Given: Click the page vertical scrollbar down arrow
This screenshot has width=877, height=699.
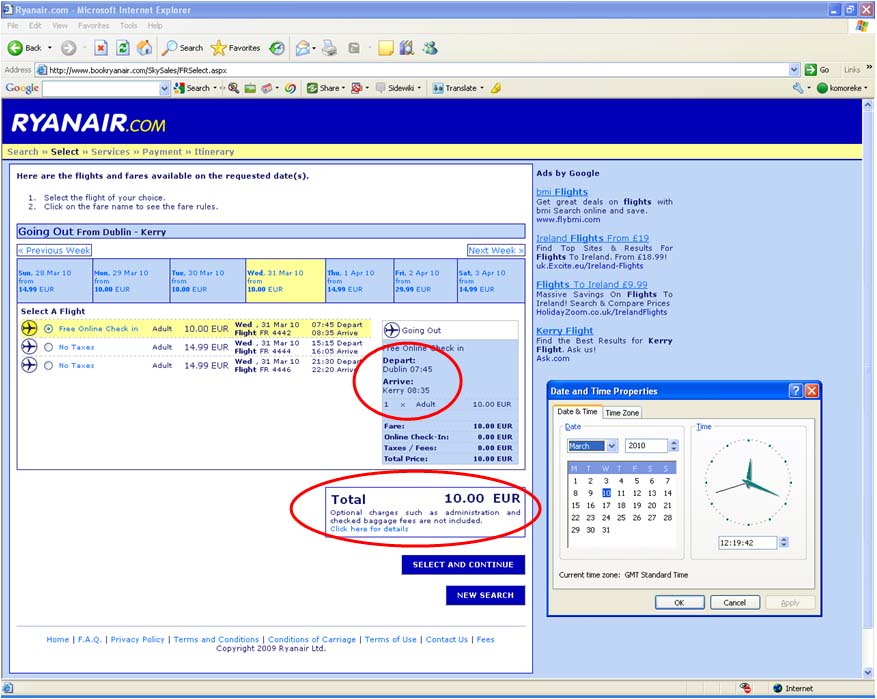Looking at the screenshot, I should click(x=867, y=672).
